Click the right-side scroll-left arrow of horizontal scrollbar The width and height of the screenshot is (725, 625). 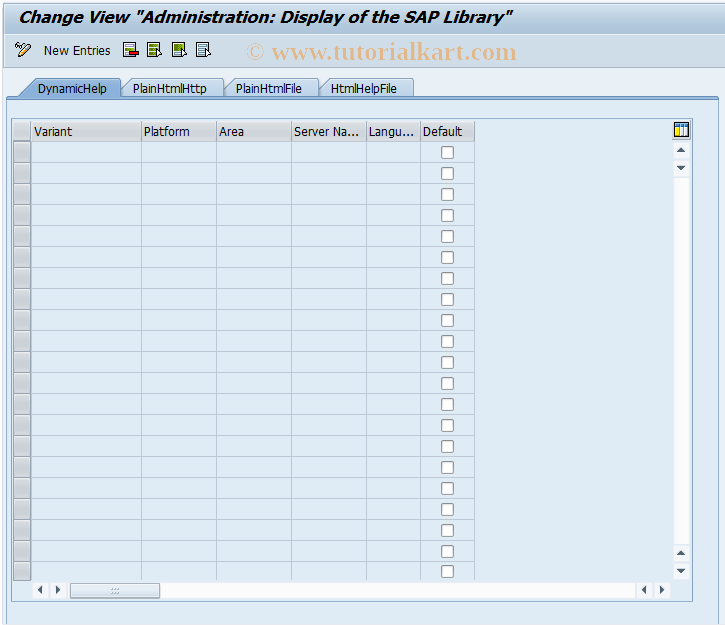click(644, 590)
